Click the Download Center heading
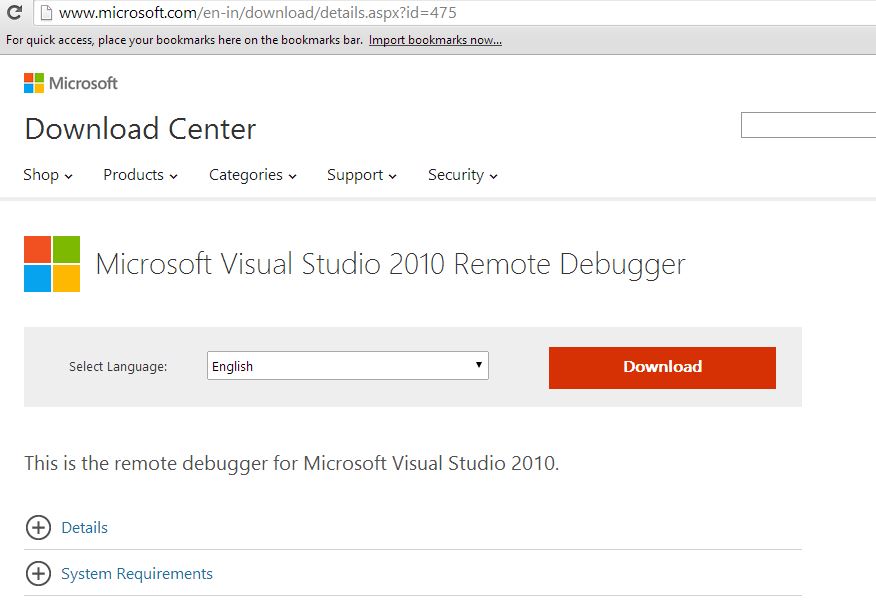The width and height of the screenshot is (876, 607). 140,129
